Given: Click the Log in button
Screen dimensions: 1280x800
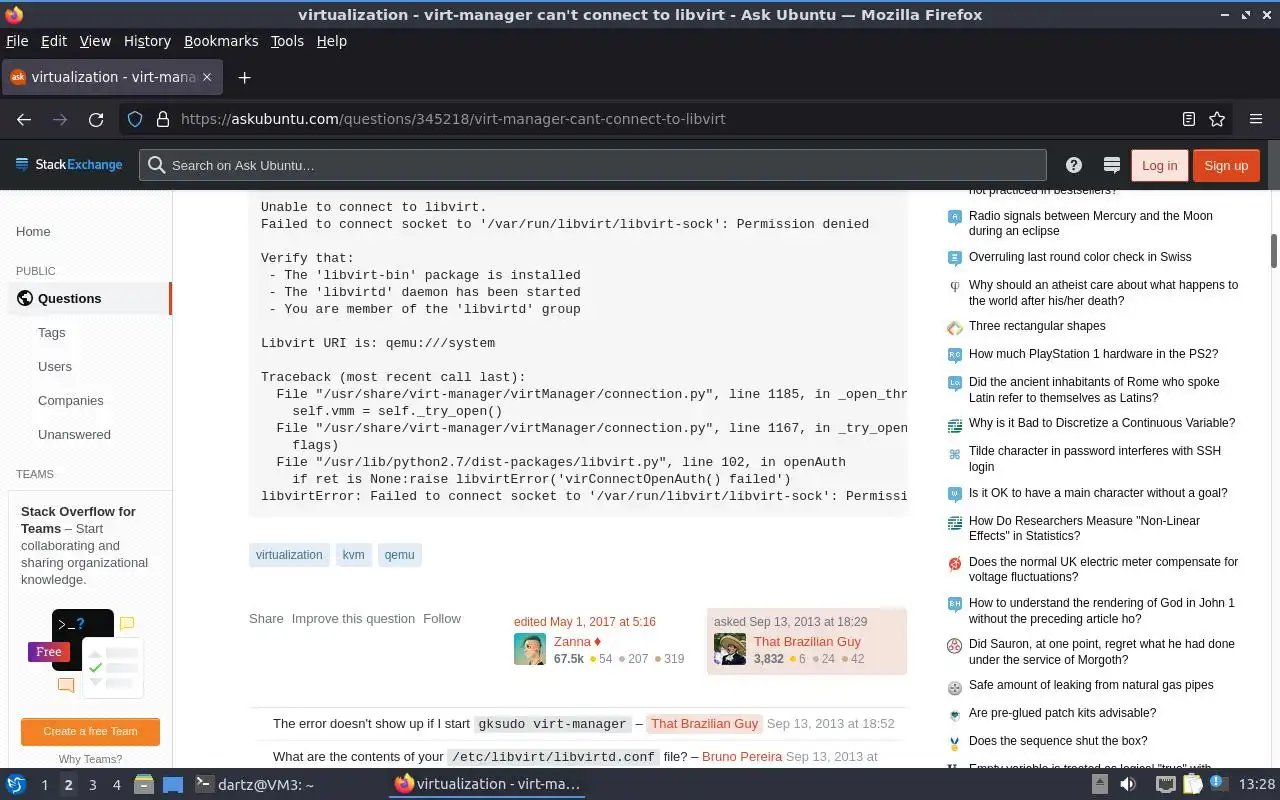Looking at the screenshot, I should 1159,165.
